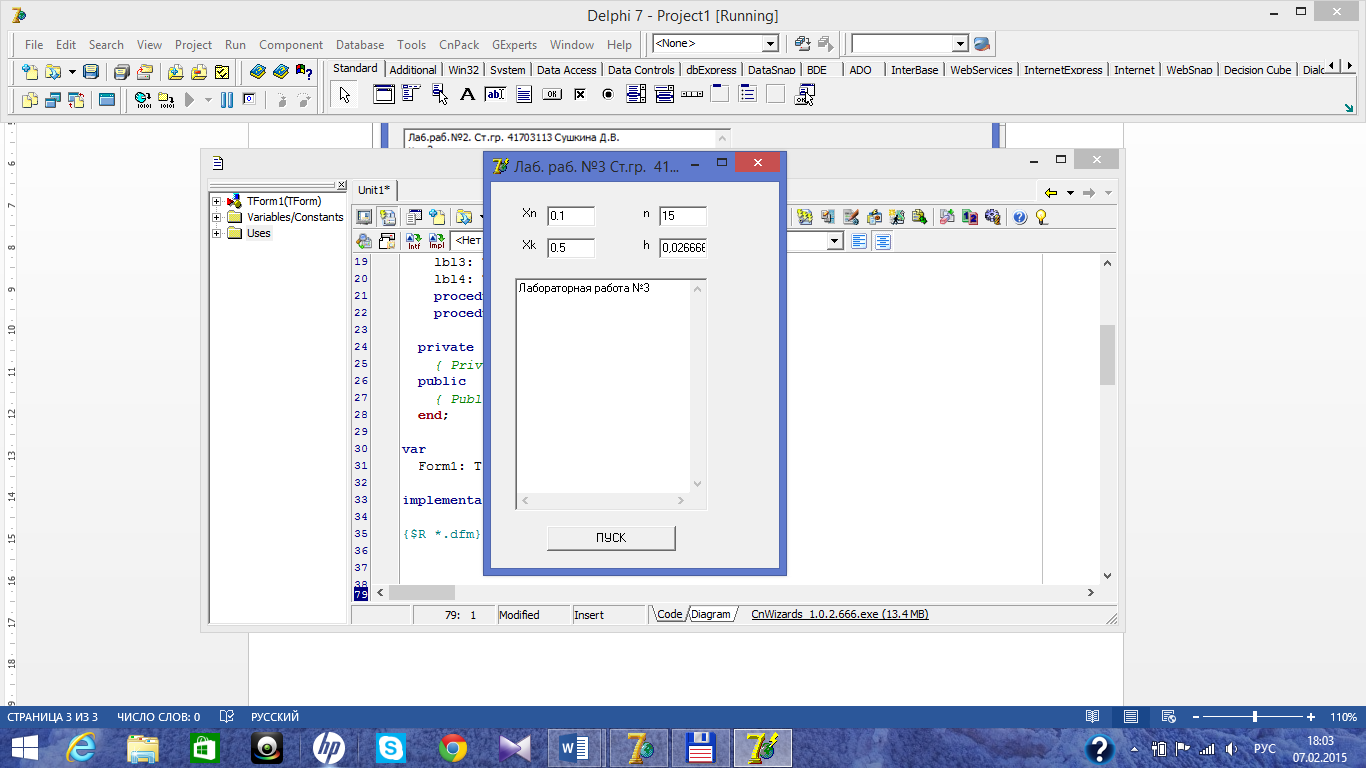Image resolution: width=1366 pixels, height=768 pixels.
Task: Click the New items toolbar icon
Action: (x=30, y=72)
